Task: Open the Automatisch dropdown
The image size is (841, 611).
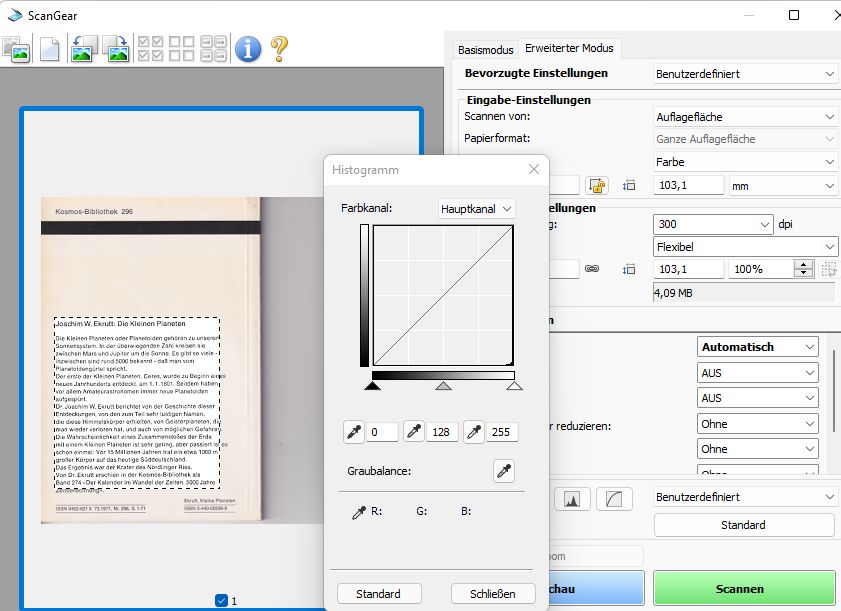Action: coord(758,347)
